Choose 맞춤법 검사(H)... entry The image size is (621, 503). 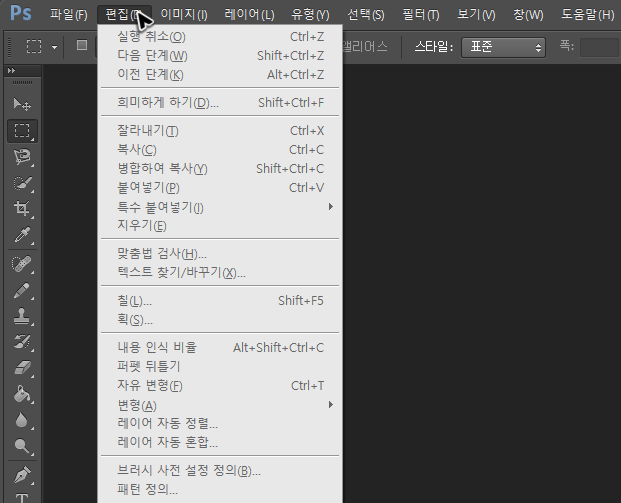pyautogui.click(x=220, y=254)
